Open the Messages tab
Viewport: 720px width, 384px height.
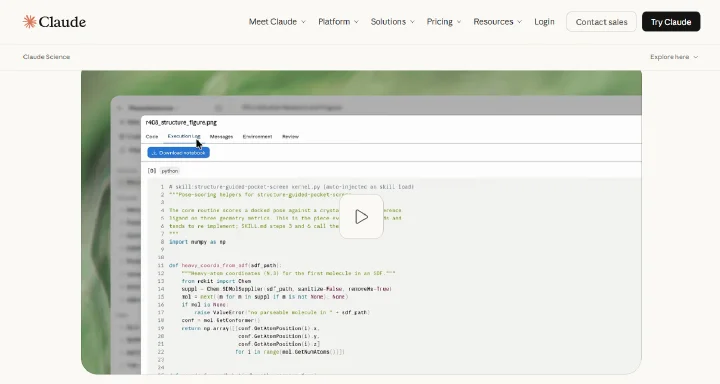point(221,136)
